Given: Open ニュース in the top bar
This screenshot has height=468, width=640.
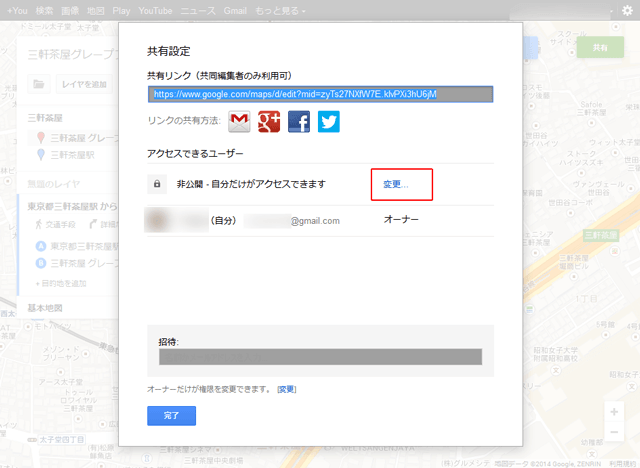Looking at the screenshot, I should pos(198,11).
